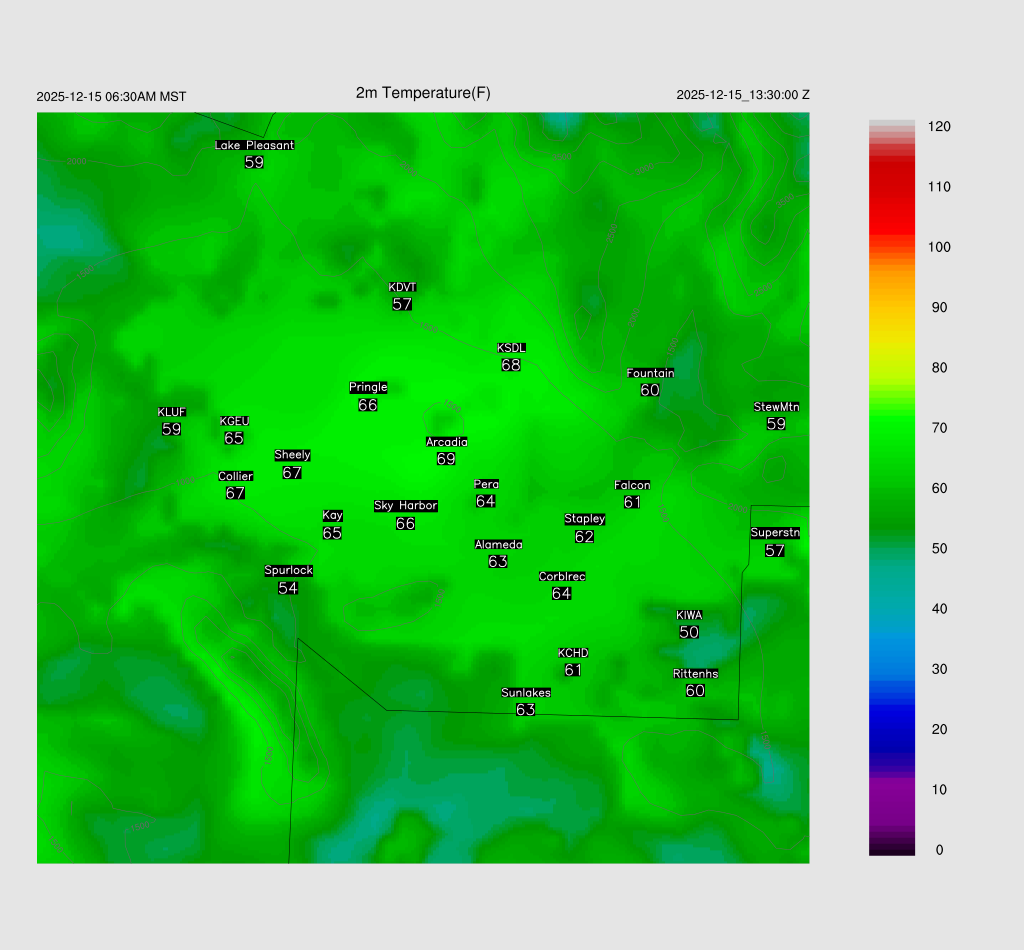Click the KSDL temperature reading of 68
The width and height of the screenshot is (1024, 950).
point(511,365)
